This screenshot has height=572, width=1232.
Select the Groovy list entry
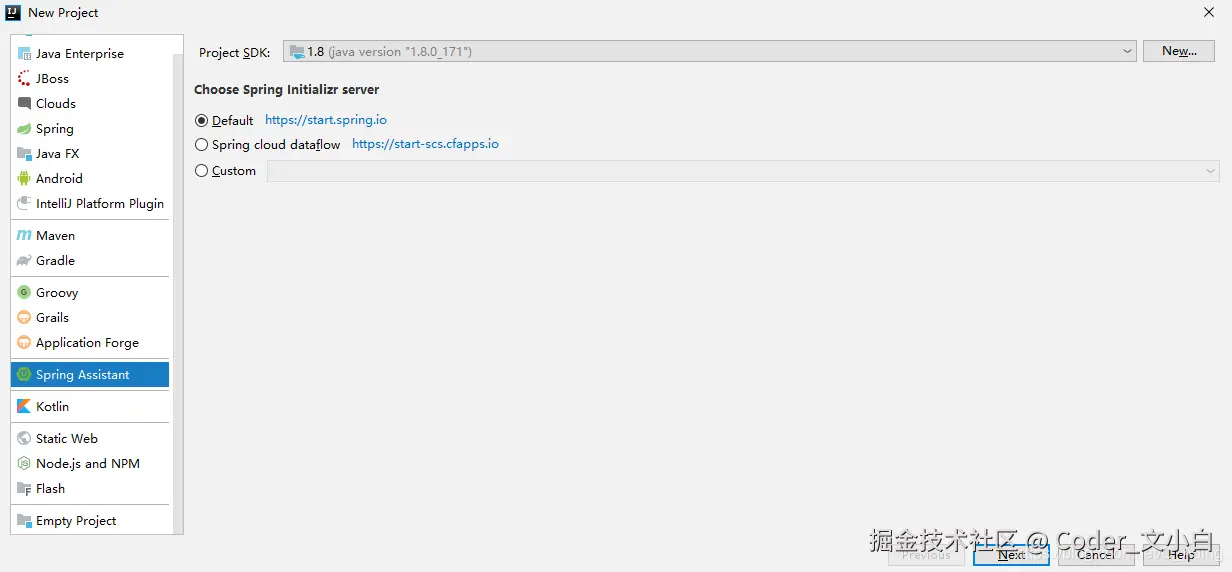90,292
